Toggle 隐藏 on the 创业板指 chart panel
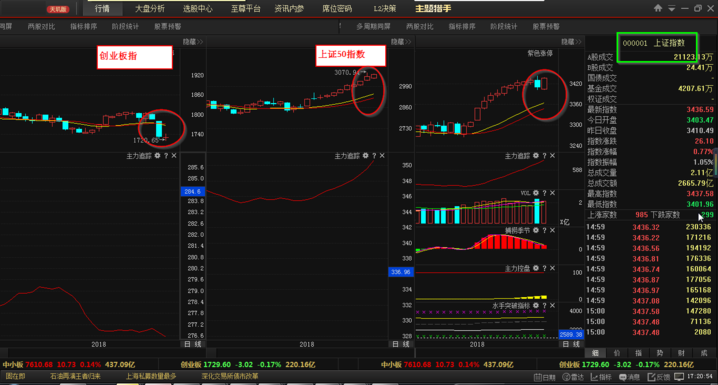 click(x=193, y=42)
